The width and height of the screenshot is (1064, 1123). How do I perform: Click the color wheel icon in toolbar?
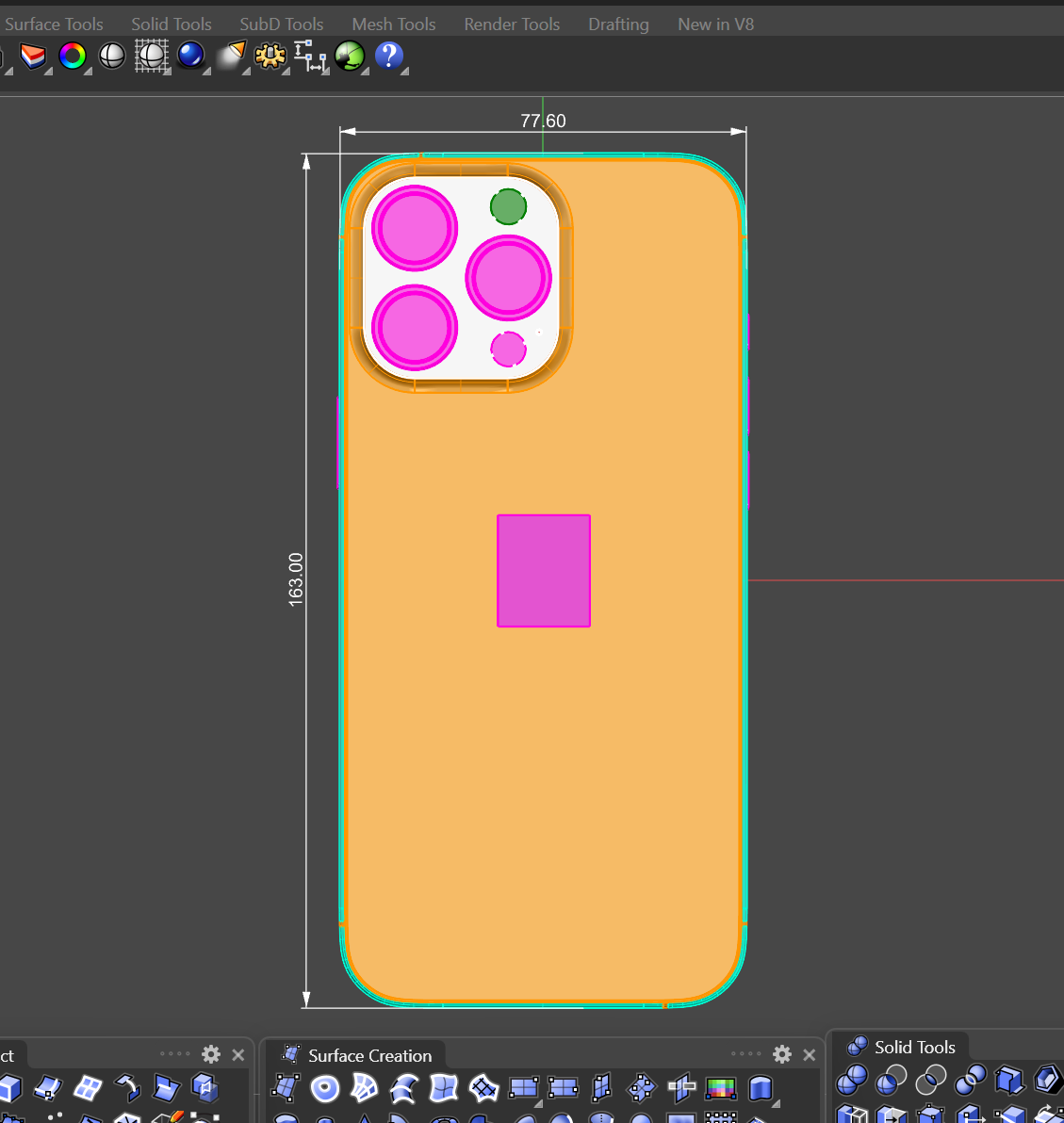pyautogui.click(x=73, y=57)
